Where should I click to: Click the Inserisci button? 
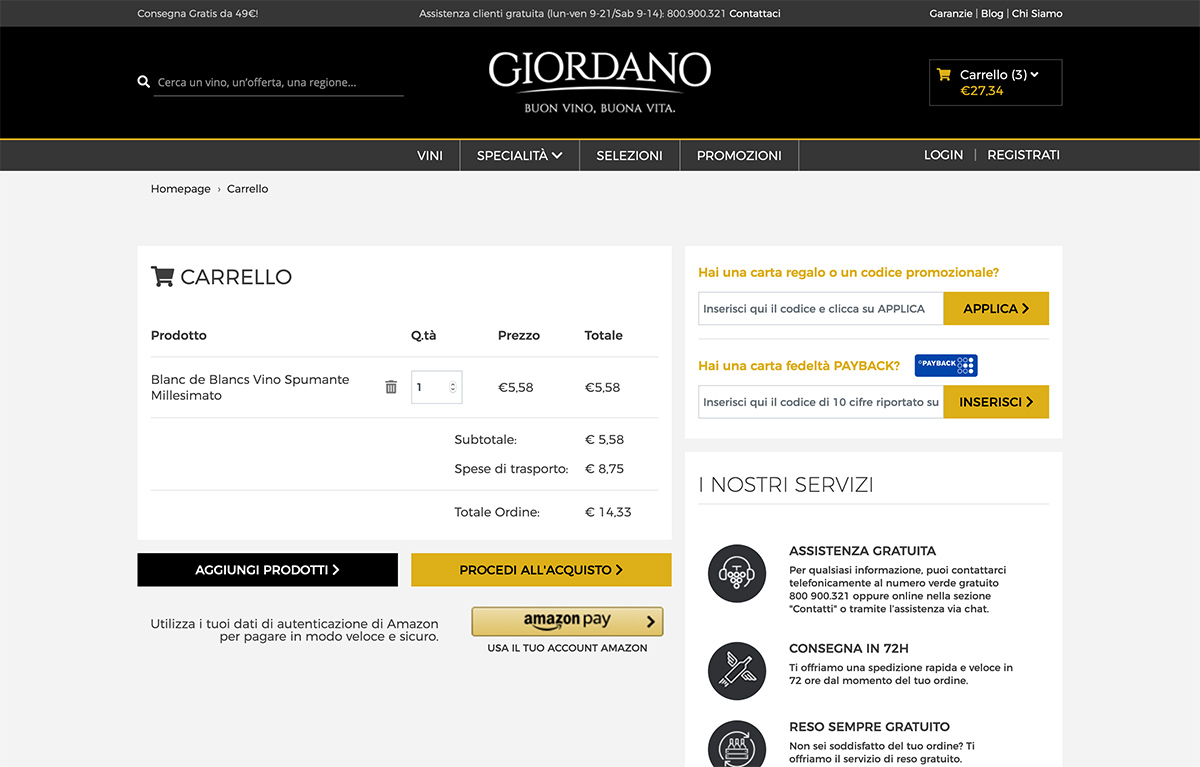pyautogui.click(x=996, y=402)
